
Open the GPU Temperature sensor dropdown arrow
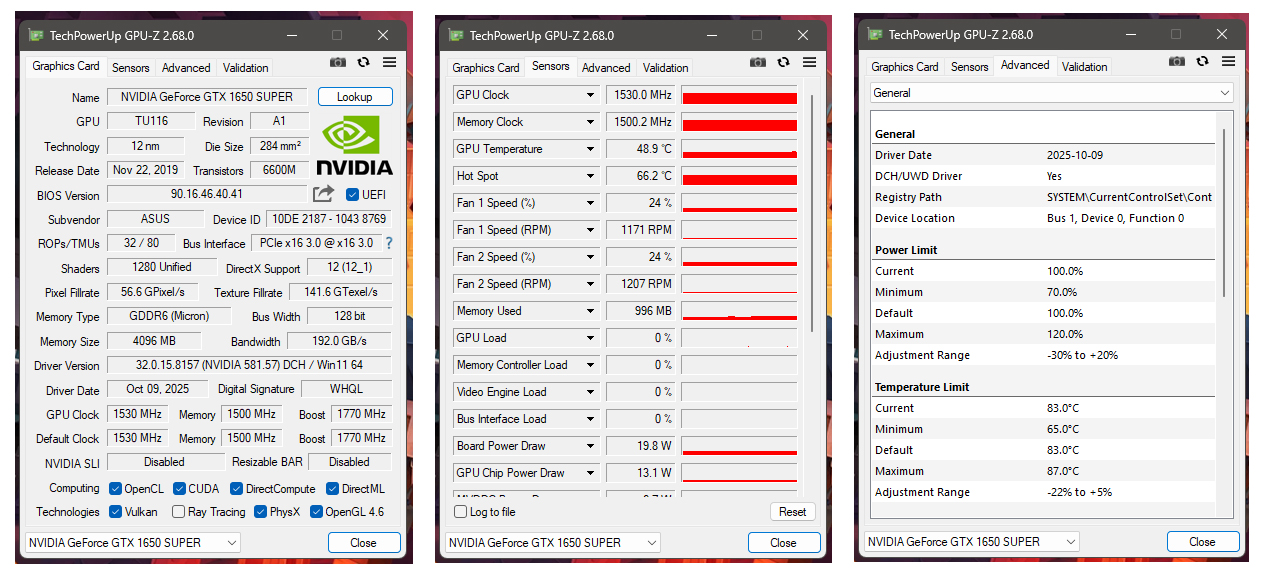point(590,150)
